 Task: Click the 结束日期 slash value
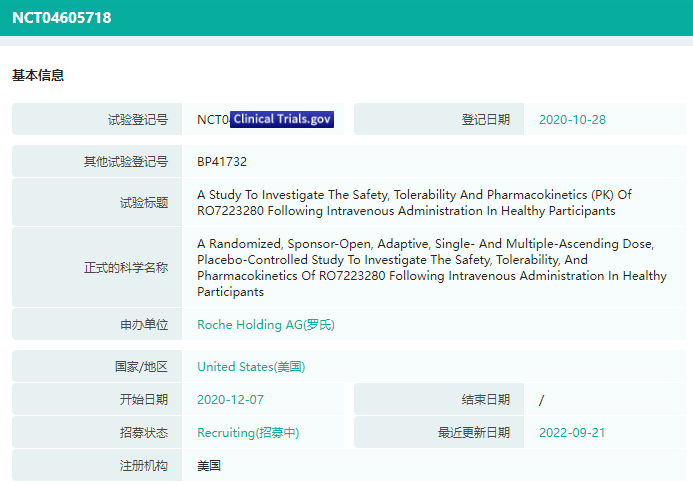coord(541,400)
